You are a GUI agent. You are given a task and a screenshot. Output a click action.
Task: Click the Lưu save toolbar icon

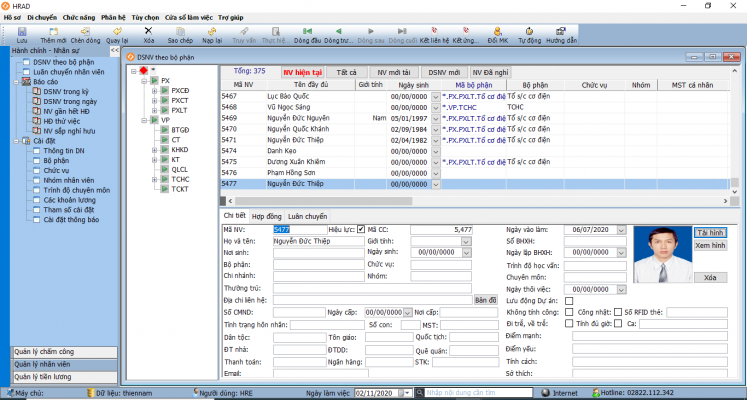click(21, 31)
